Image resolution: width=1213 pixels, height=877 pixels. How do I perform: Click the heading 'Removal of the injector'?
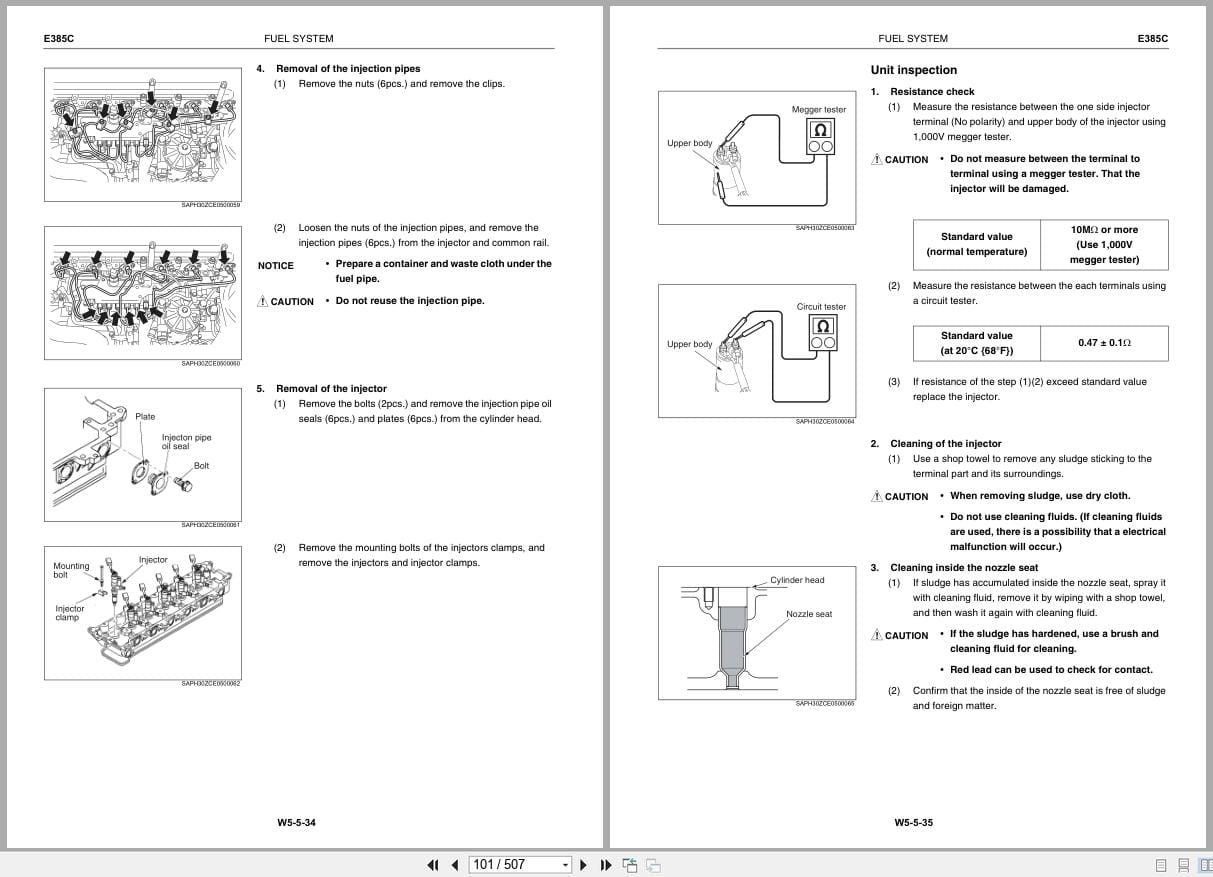(x=331, y=389)
